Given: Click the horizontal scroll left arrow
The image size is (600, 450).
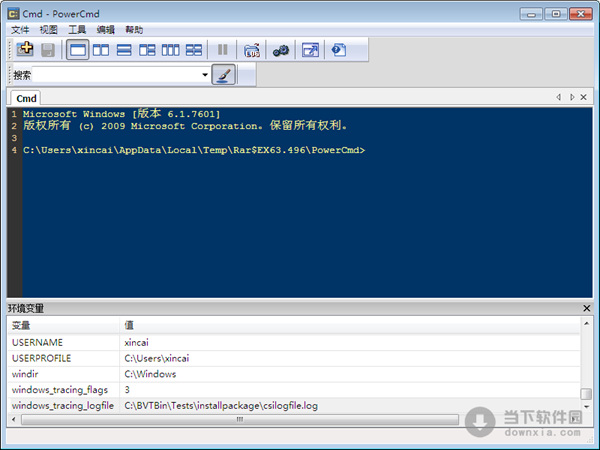Looking at the screenshot, I should (x=14, y=419).
